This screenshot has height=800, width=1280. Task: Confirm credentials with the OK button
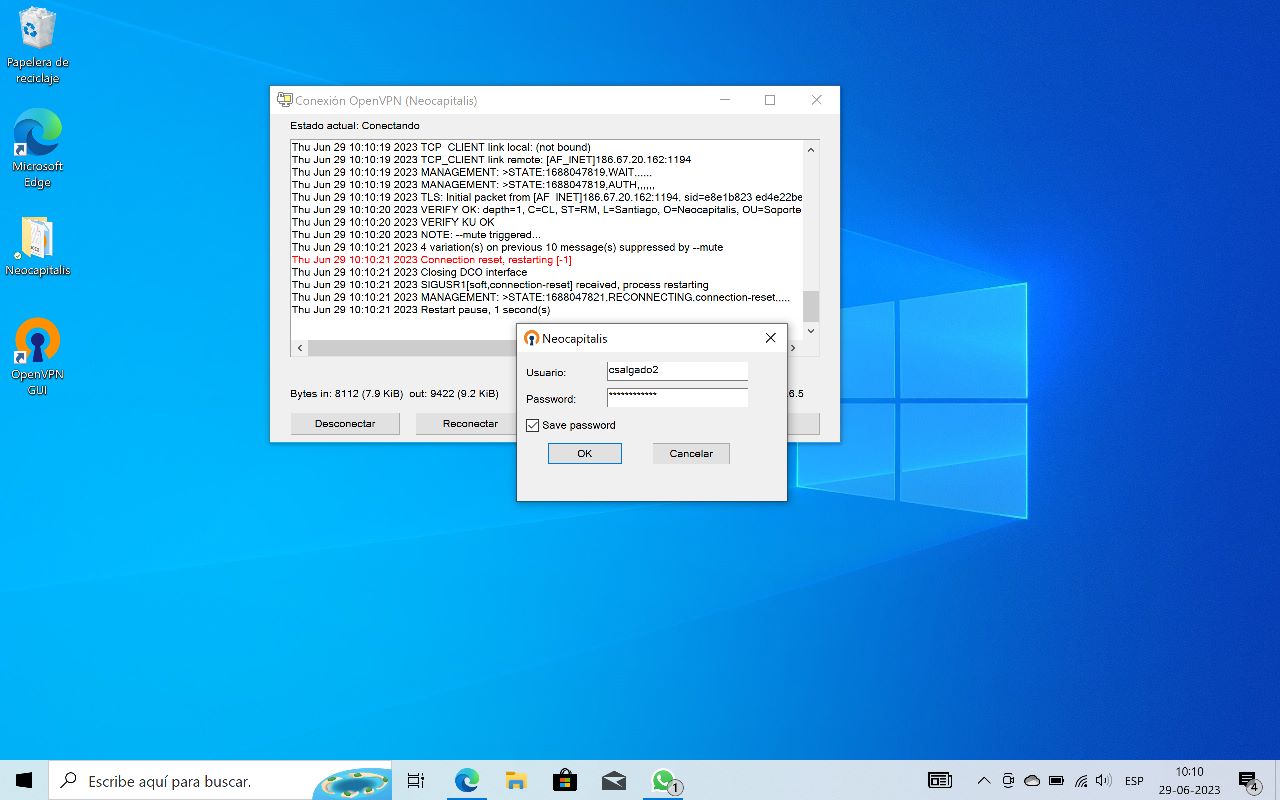[585, 453]
